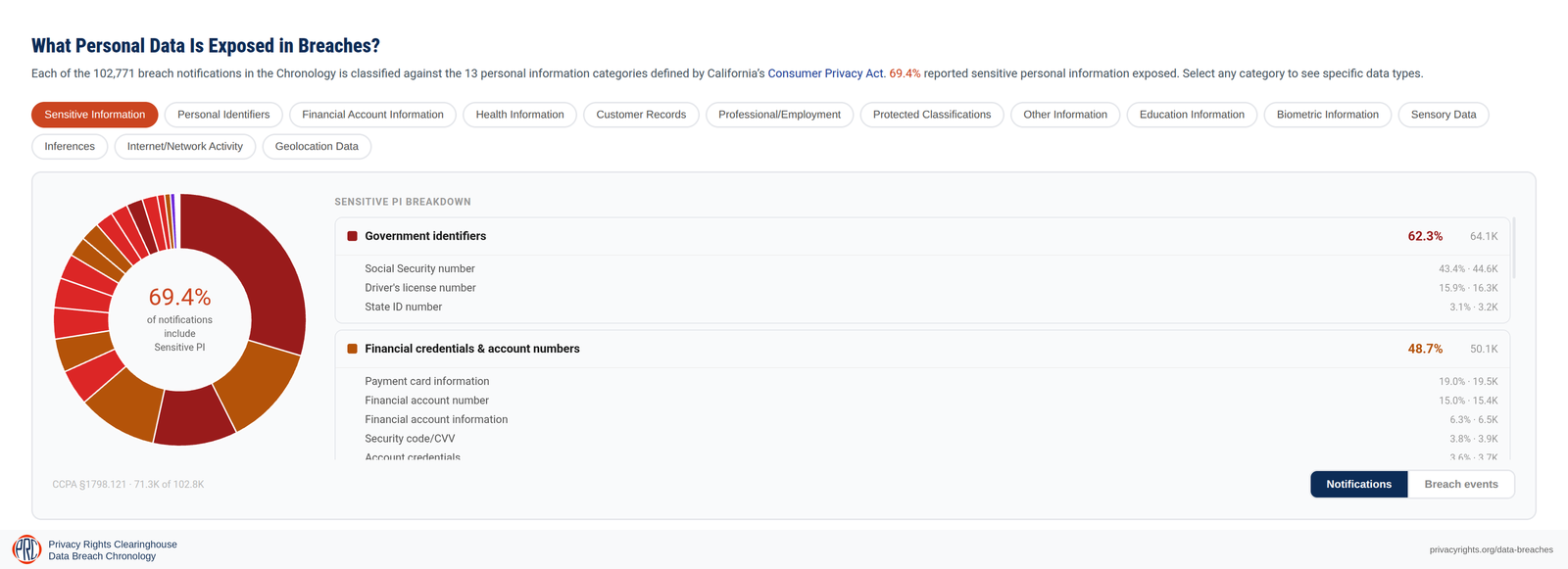Click the Payment card information row
This screenshot has width=1568, height=569.
tap(931, 381)
